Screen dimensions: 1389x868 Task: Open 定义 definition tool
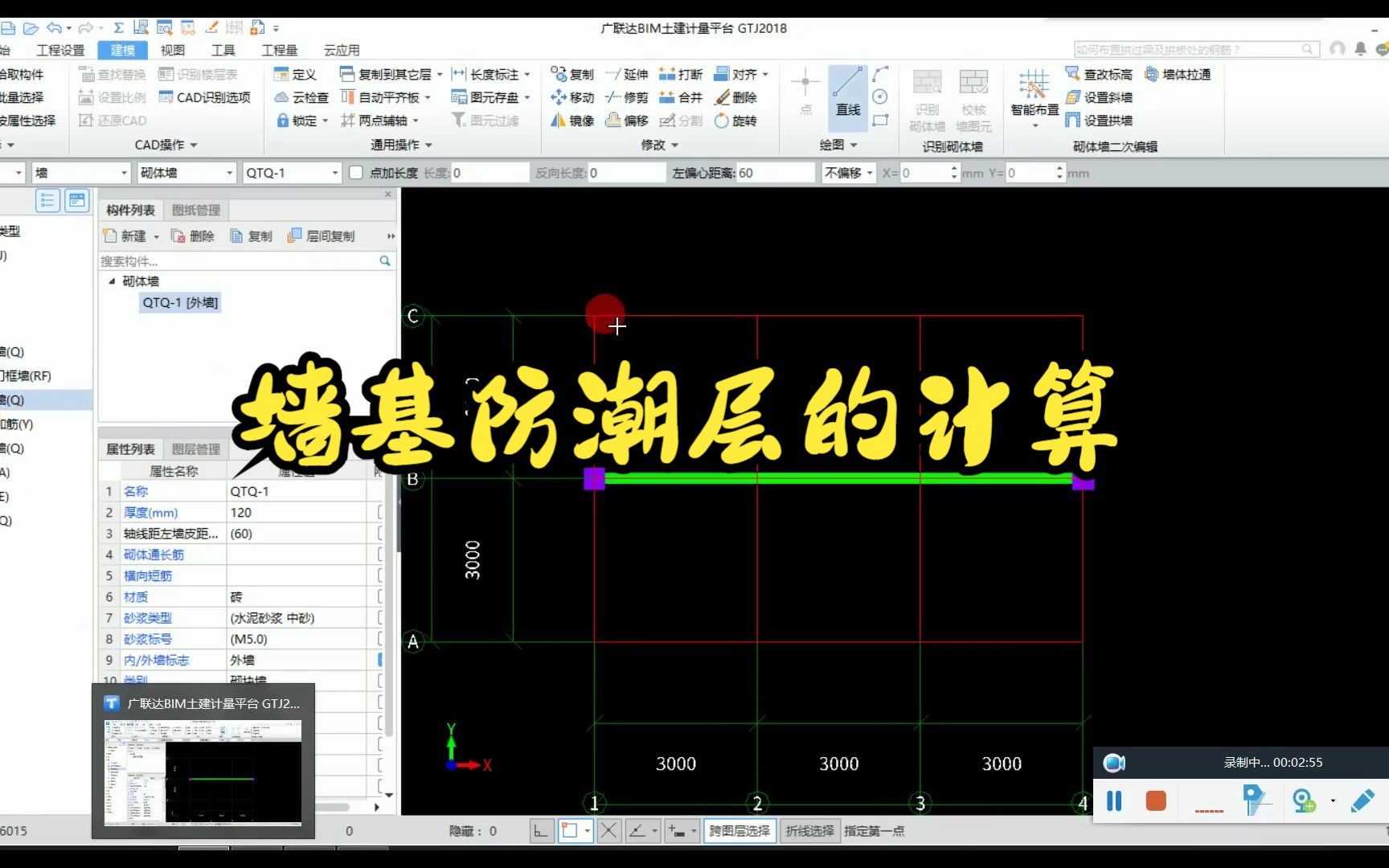pos(295,74)
